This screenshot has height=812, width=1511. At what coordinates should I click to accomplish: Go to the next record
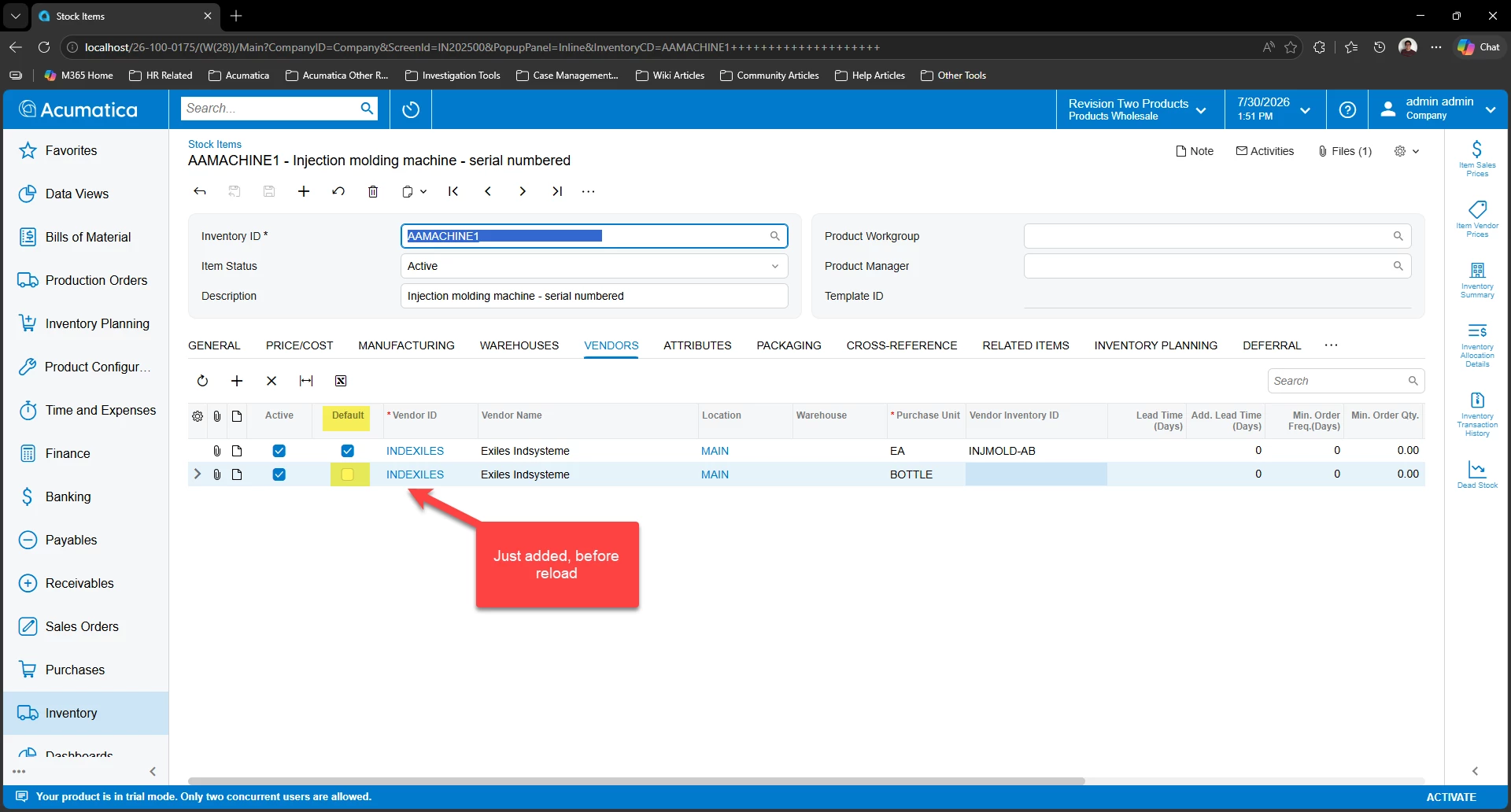[x=523, y=191]
